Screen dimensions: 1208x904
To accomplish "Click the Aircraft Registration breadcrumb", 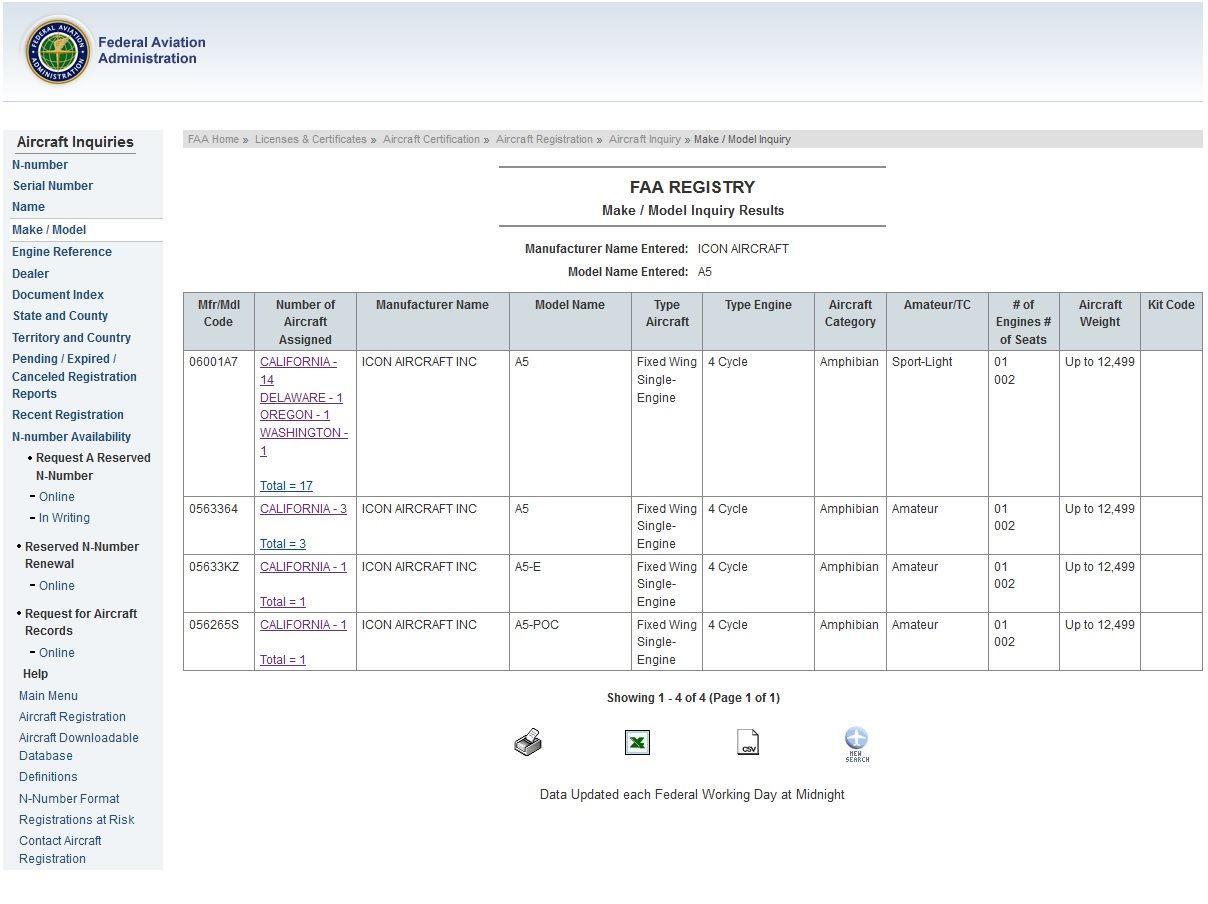I will pos(544,140).
